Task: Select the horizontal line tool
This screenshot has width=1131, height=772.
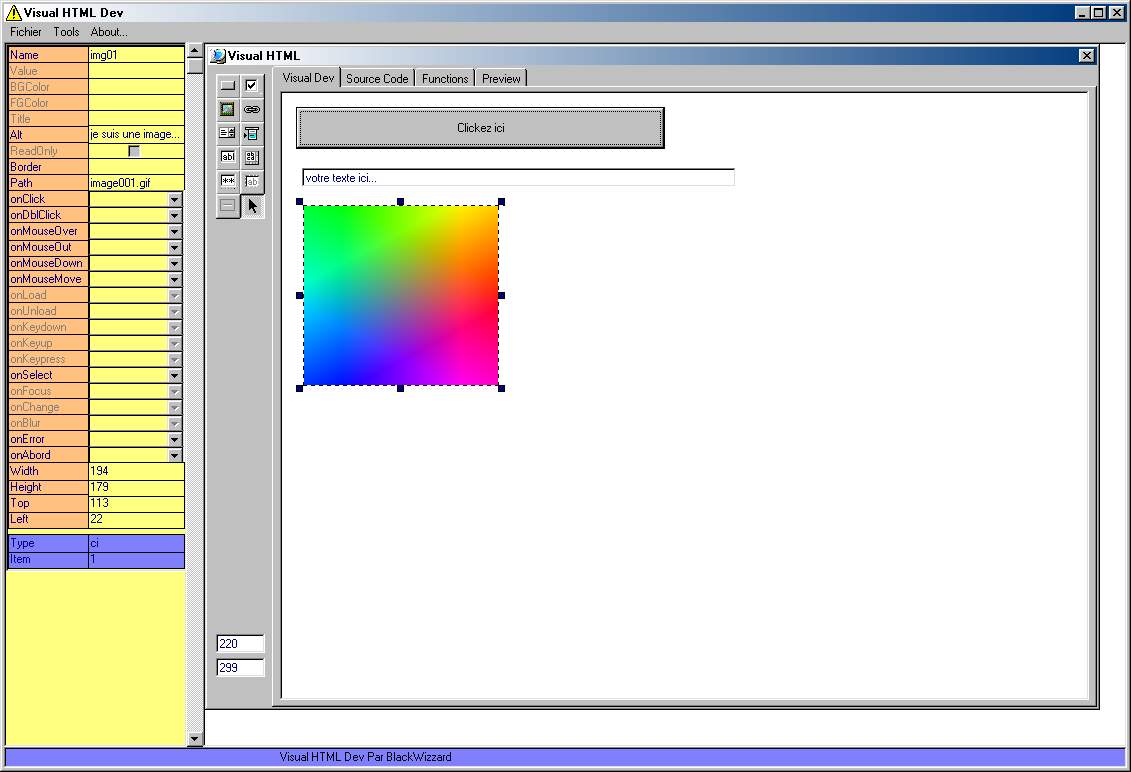Action: [x=228, y=206]
